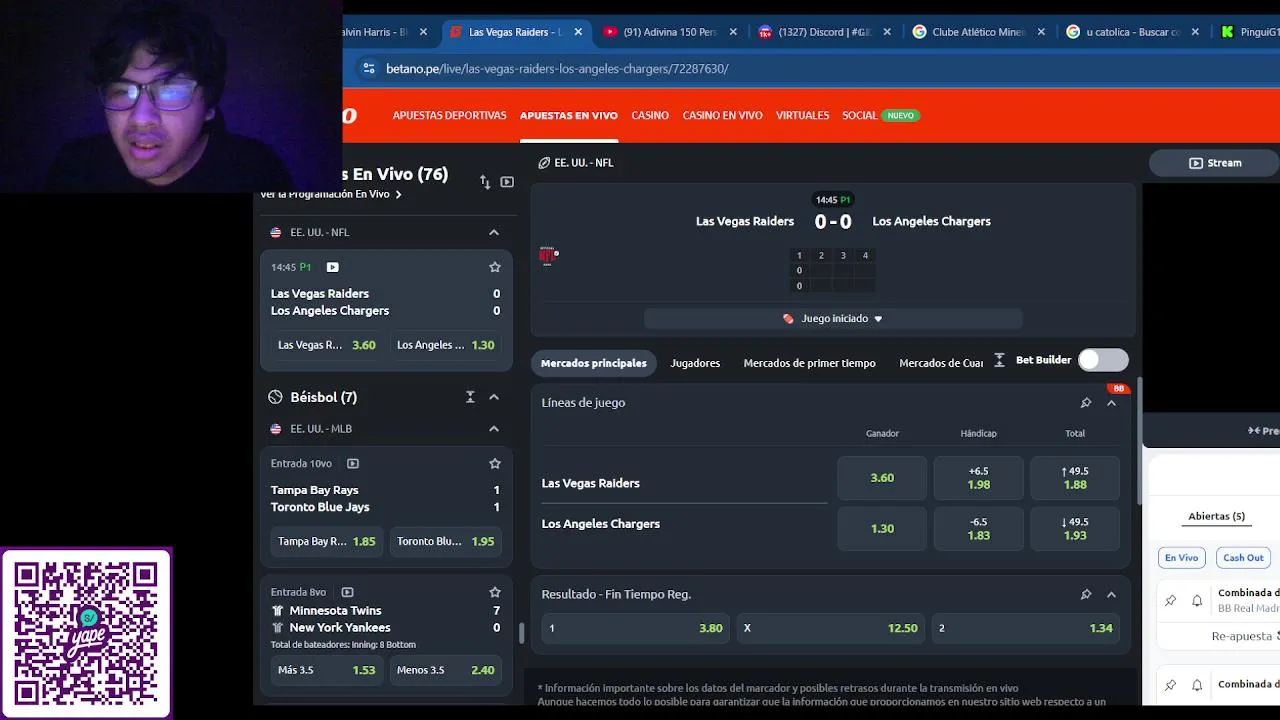The image size is (1280, 720).
Task: Bet Las Vegas Raiders winner at 3.60 in Líneas
Action: (882, 478)
